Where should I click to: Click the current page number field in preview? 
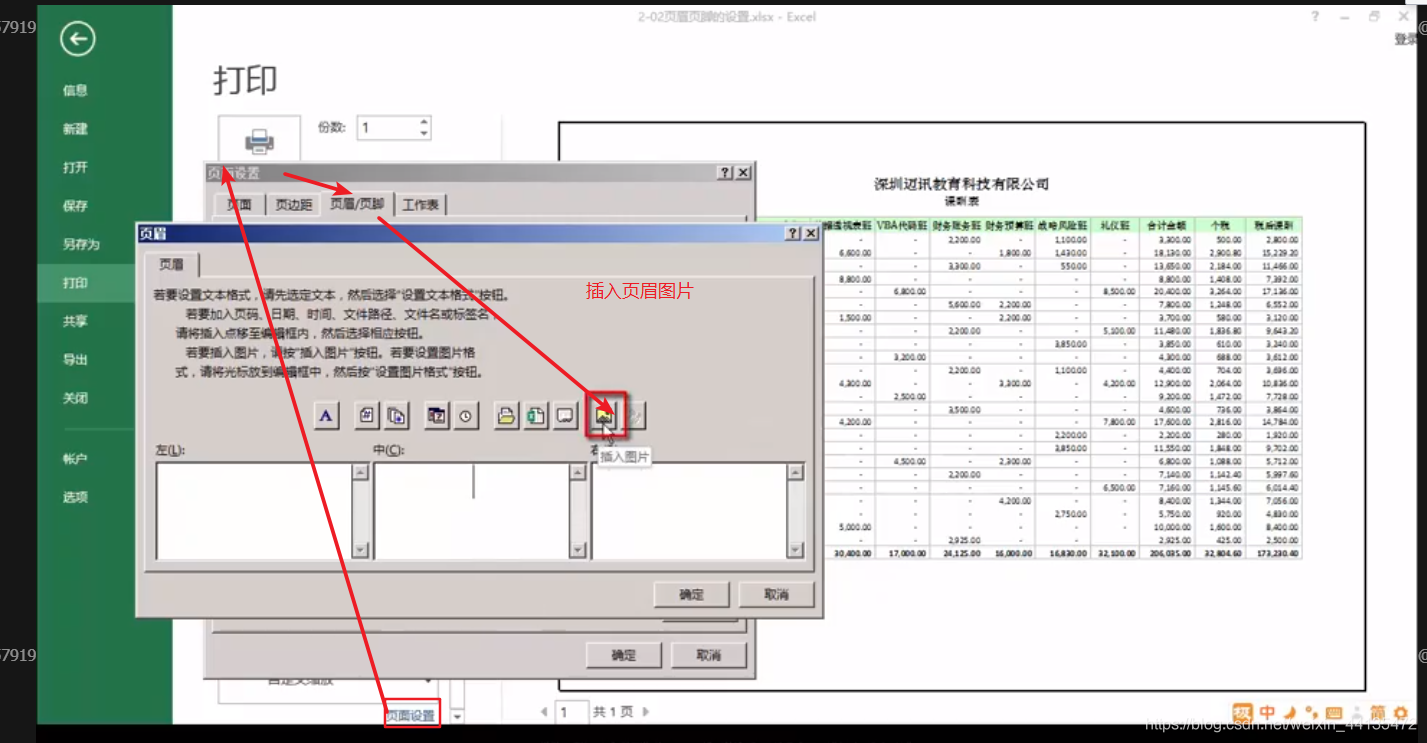pos(572,712)
